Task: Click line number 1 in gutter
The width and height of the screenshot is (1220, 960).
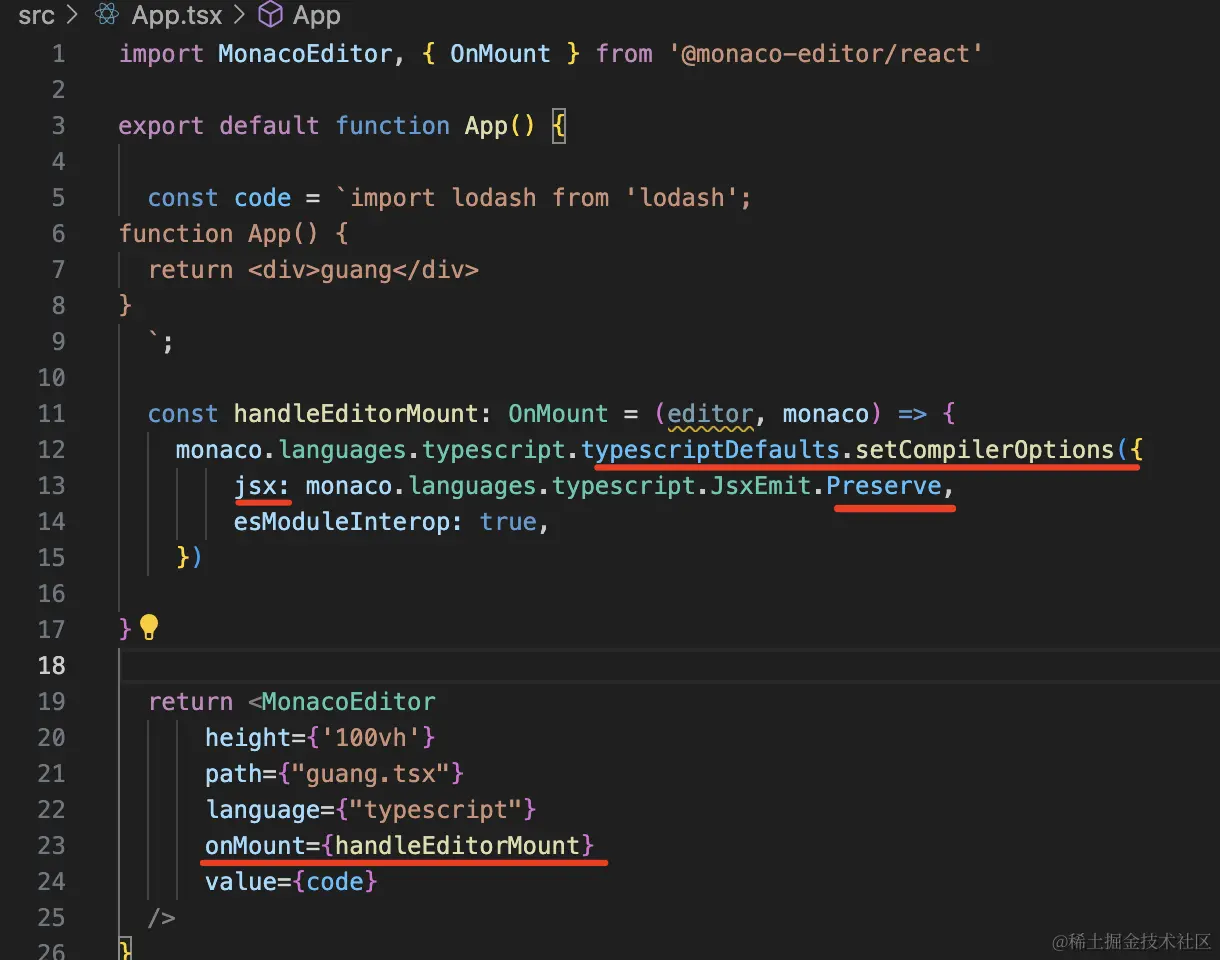Action: [58, 53]
